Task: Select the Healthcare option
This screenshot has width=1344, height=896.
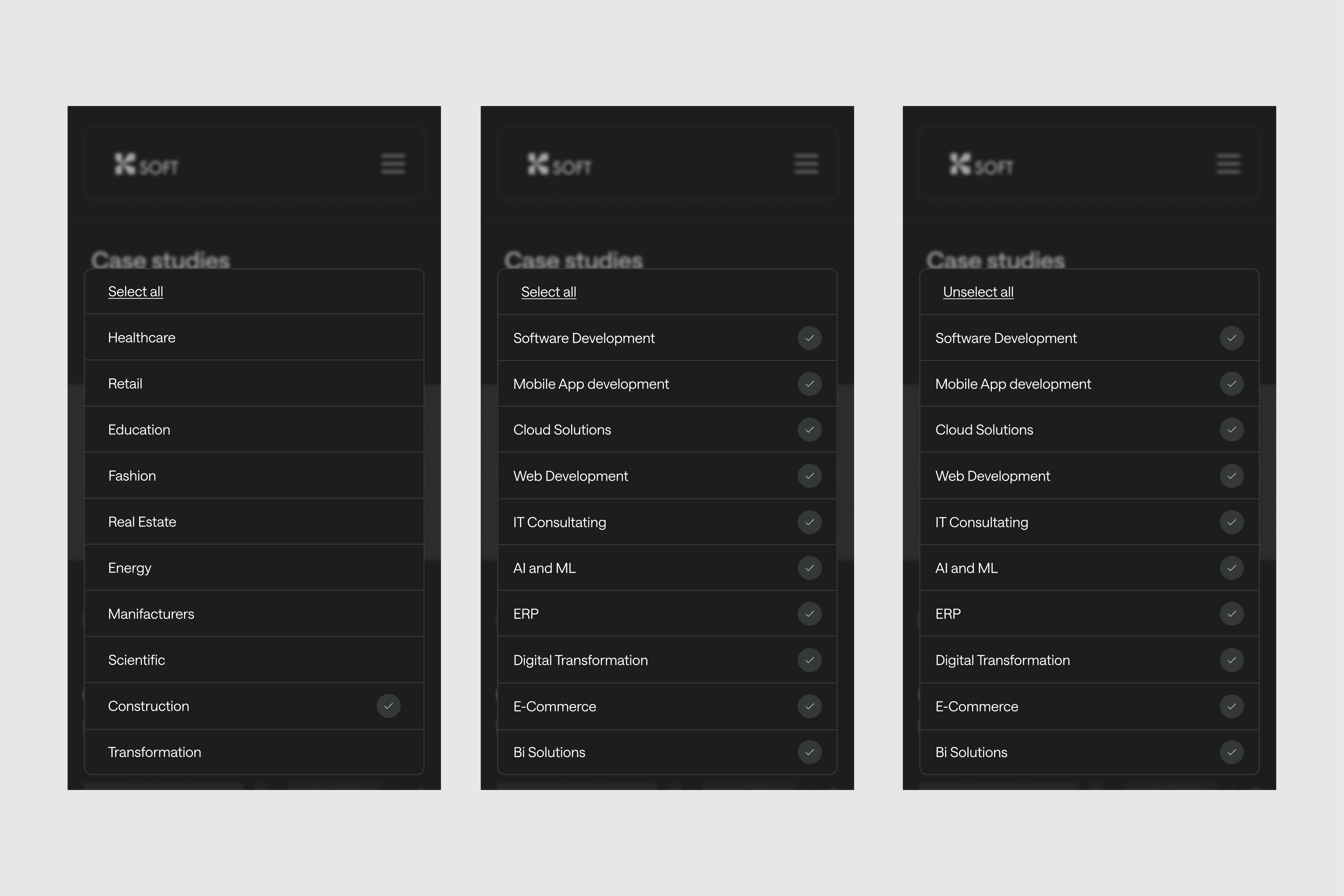Action: click(x=142, y=338)
